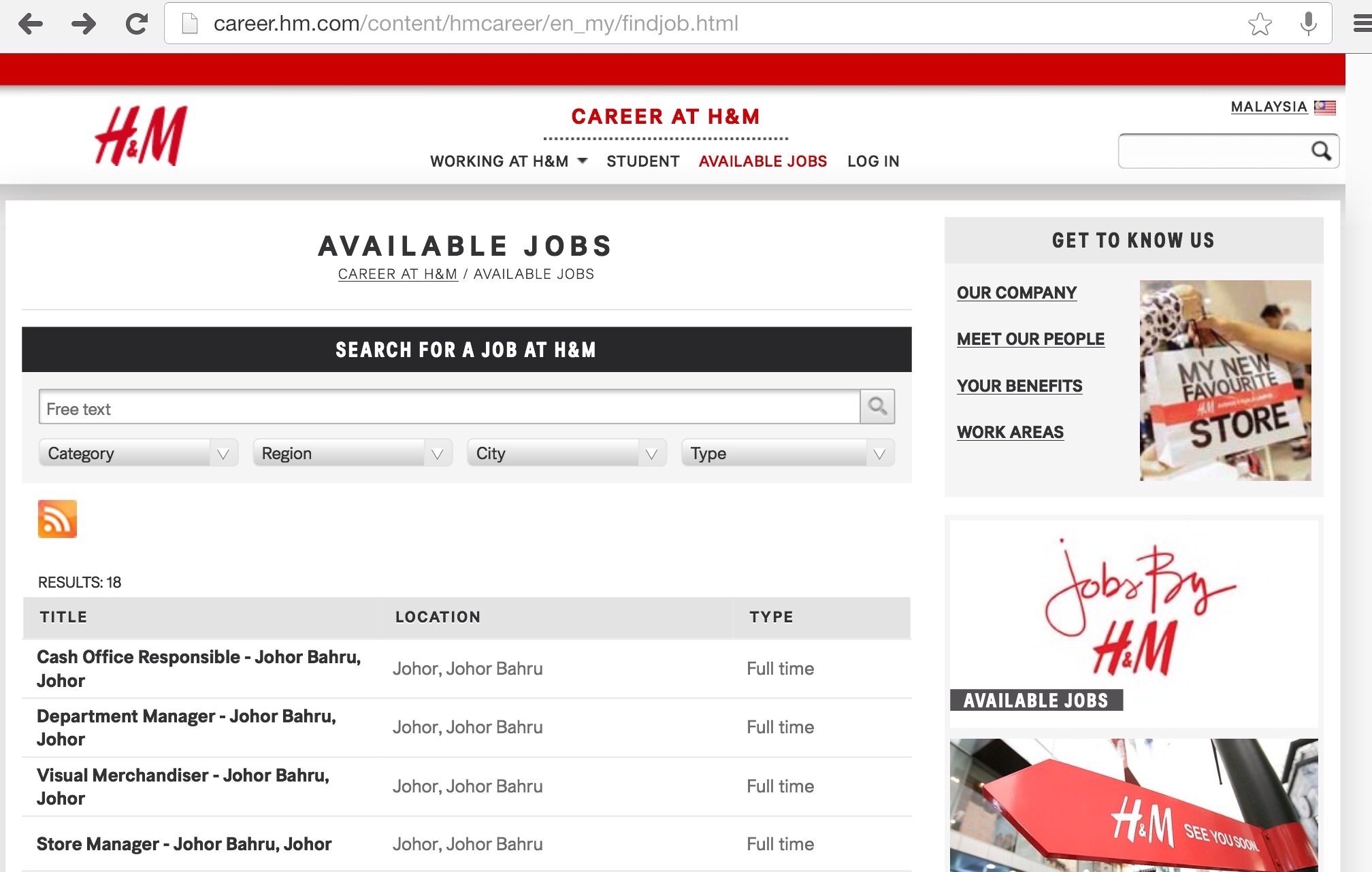Screen dimensions: 1372x872
Task: Open Working at H&M navigation item
Action: click(499, 161)
